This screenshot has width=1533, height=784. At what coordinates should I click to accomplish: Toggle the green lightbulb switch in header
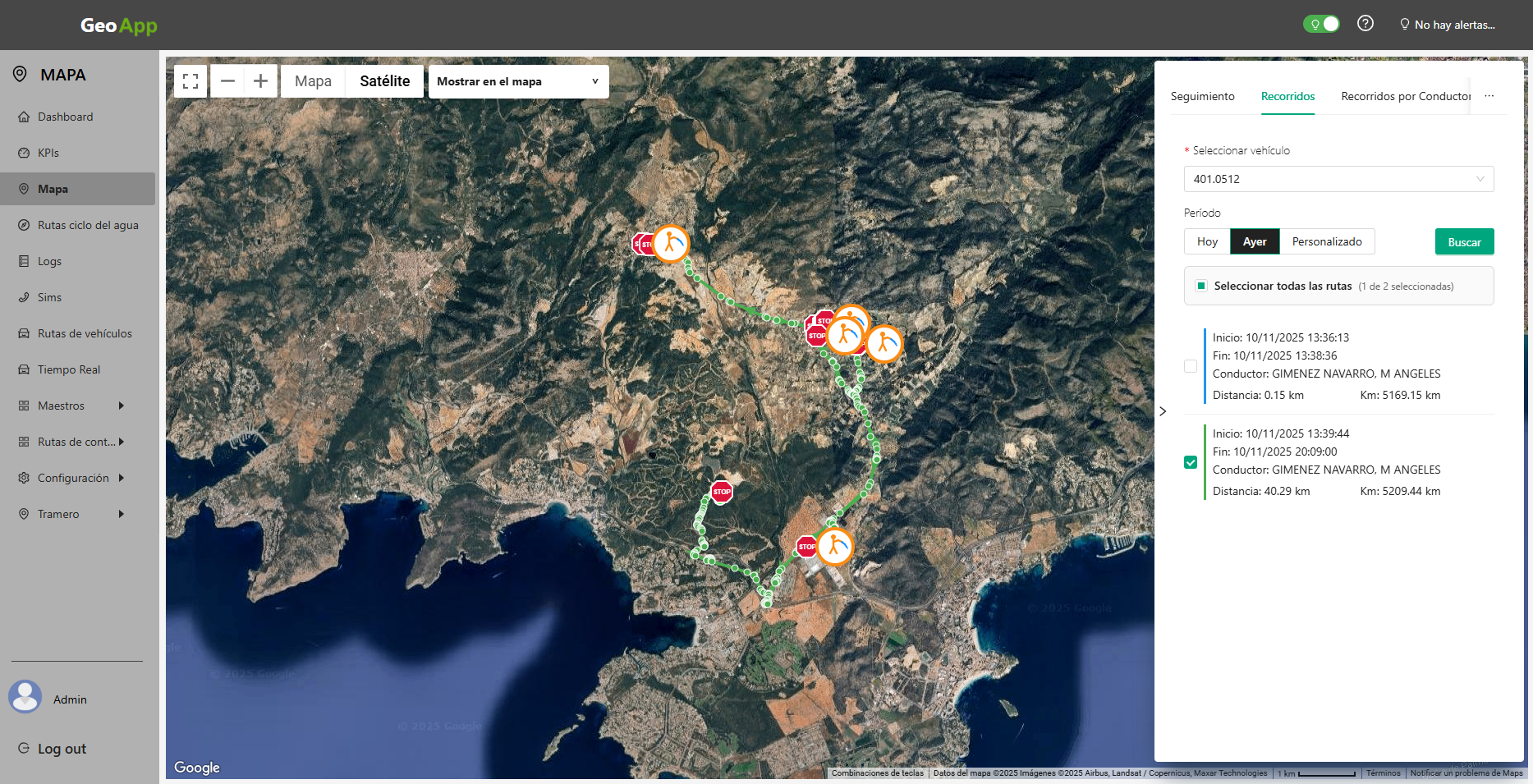click(x=1320, y=23)
